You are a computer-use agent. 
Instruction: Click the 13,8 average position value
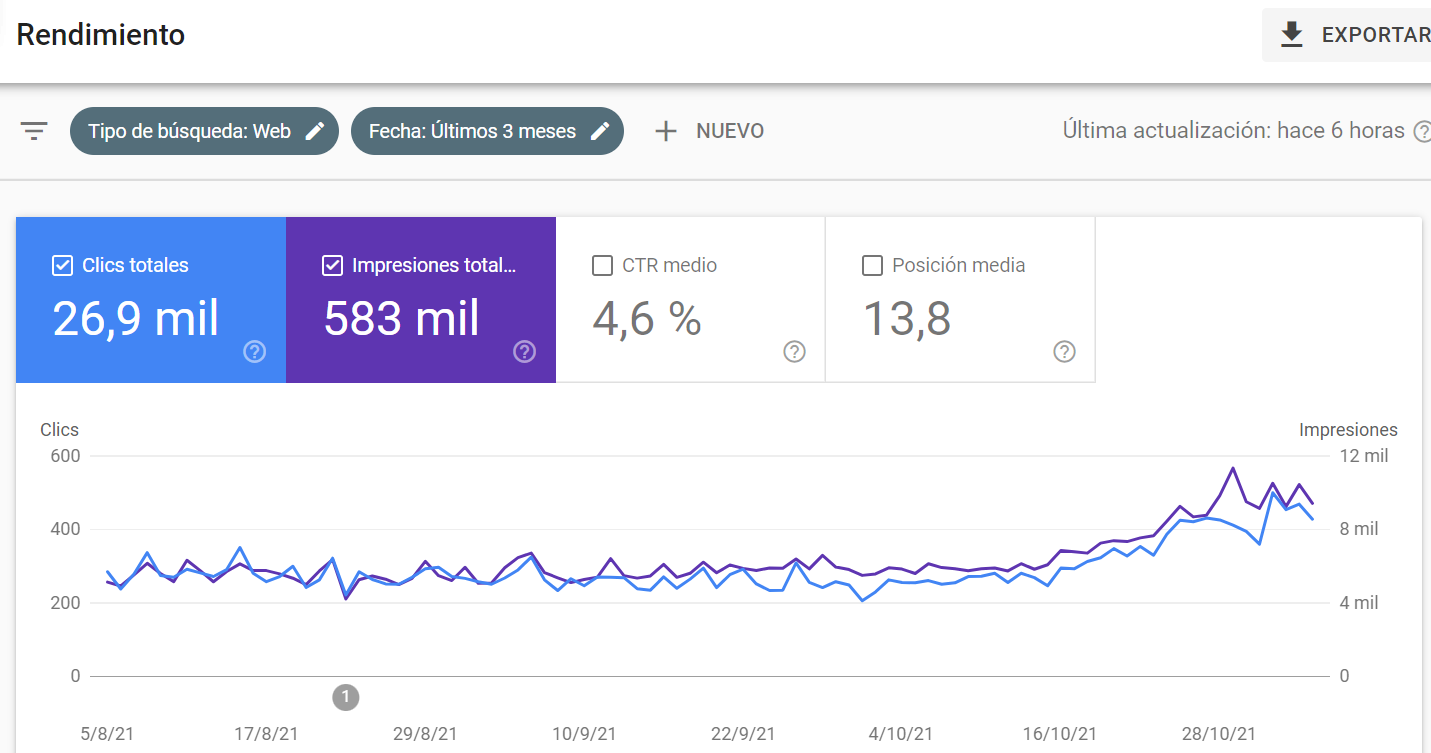[x=907, y=319]
